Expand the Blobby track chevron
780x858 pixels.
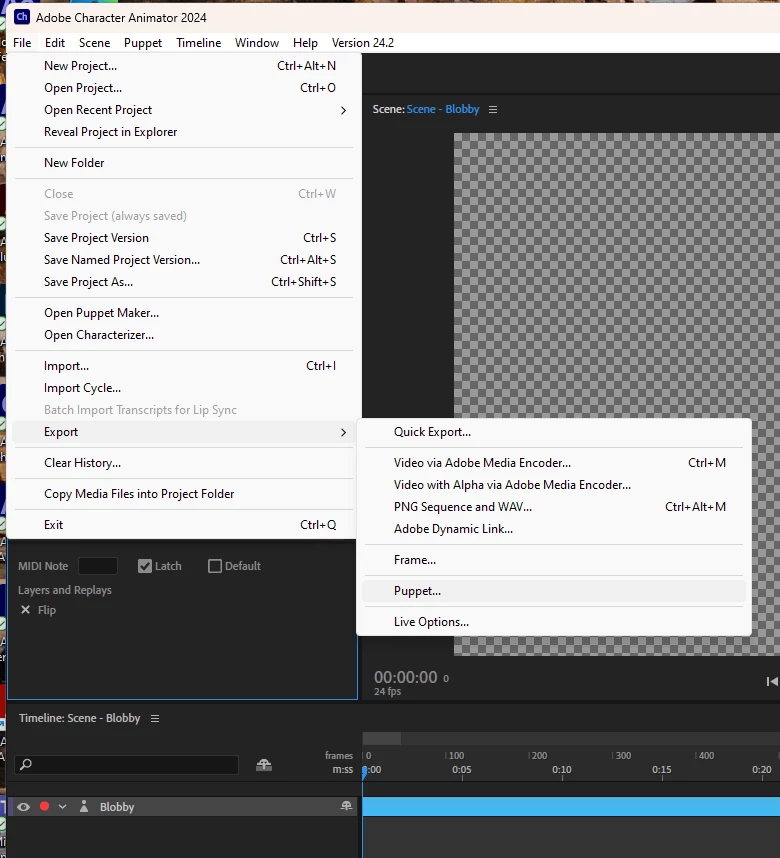62,807
